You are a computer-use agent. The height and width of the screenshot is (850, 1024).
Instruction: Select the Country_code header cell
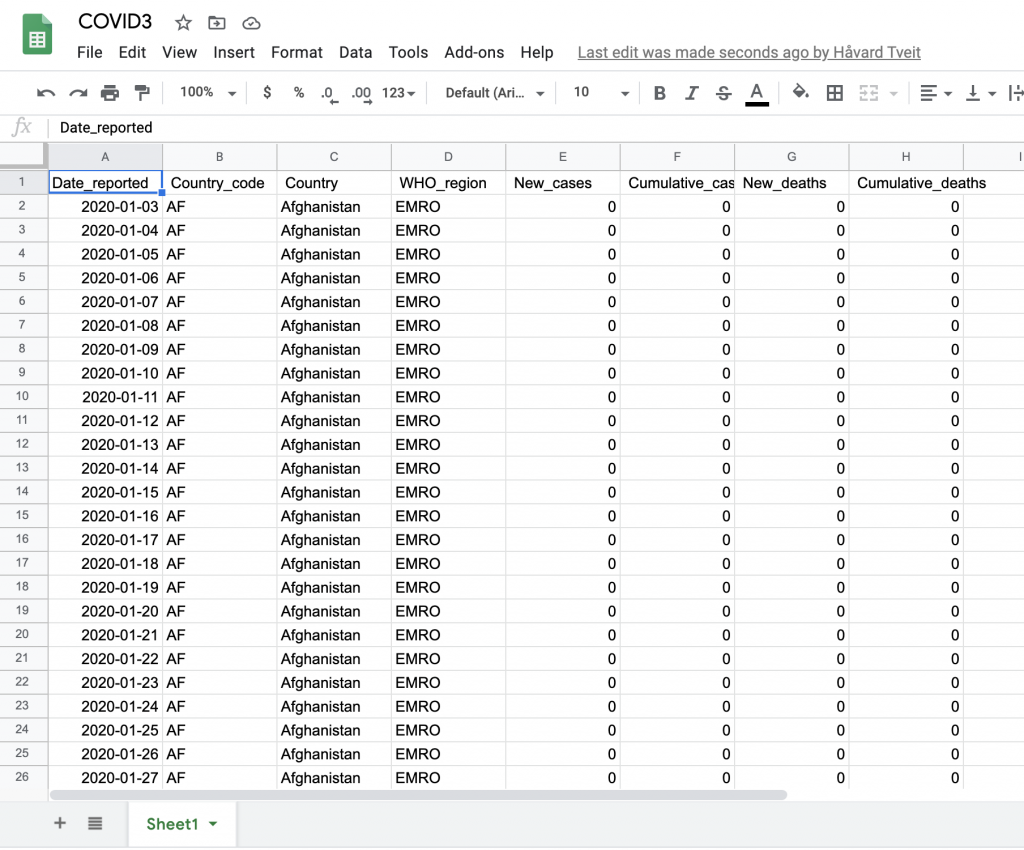click(219, 183)
